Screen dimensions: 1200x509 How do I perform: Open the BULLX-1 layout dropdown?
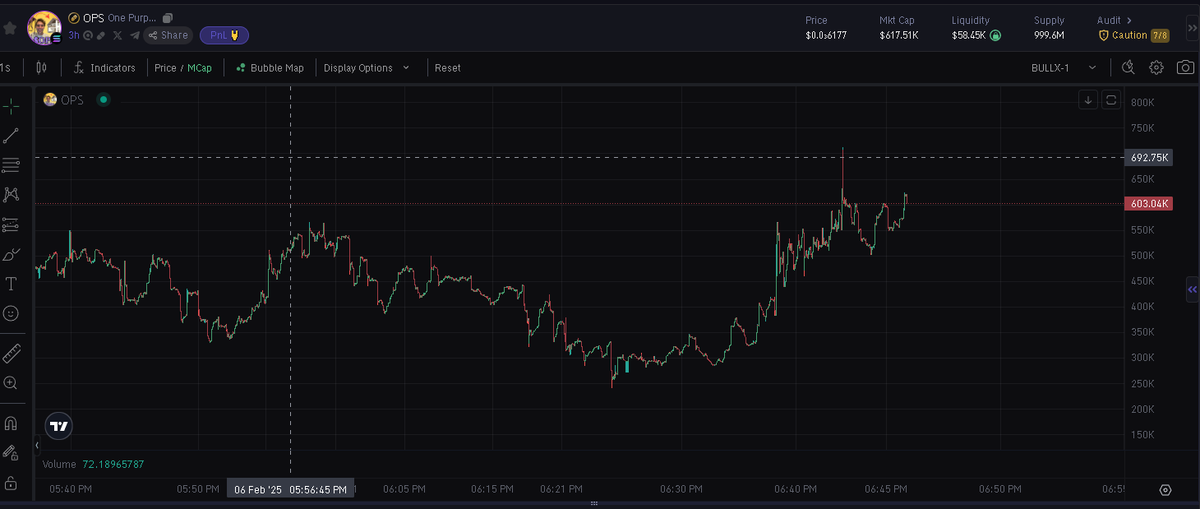[1064, 68]
